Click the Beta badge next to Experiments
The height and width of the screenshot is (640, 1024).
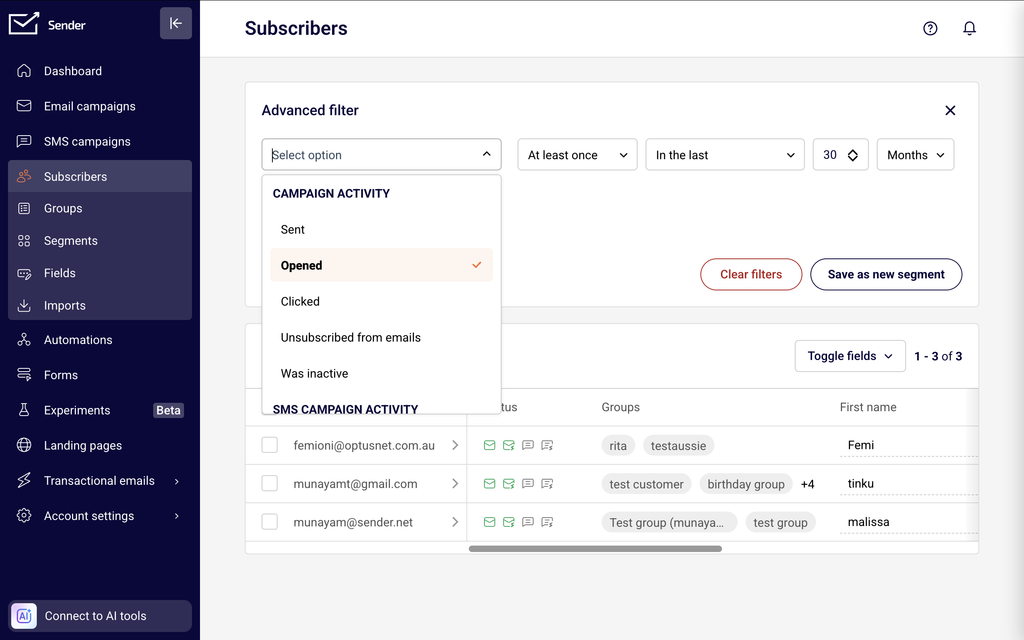click(x=168, y=410)
